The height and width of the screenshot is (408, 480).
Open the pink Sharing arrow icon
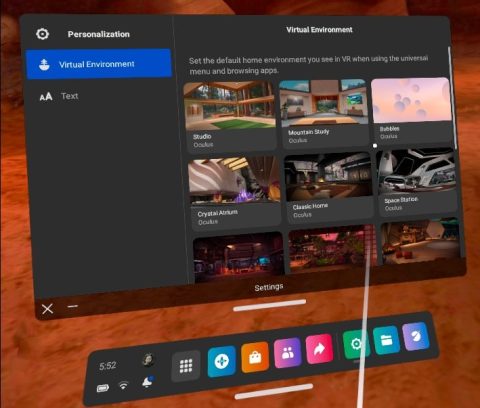pos(319,349)
